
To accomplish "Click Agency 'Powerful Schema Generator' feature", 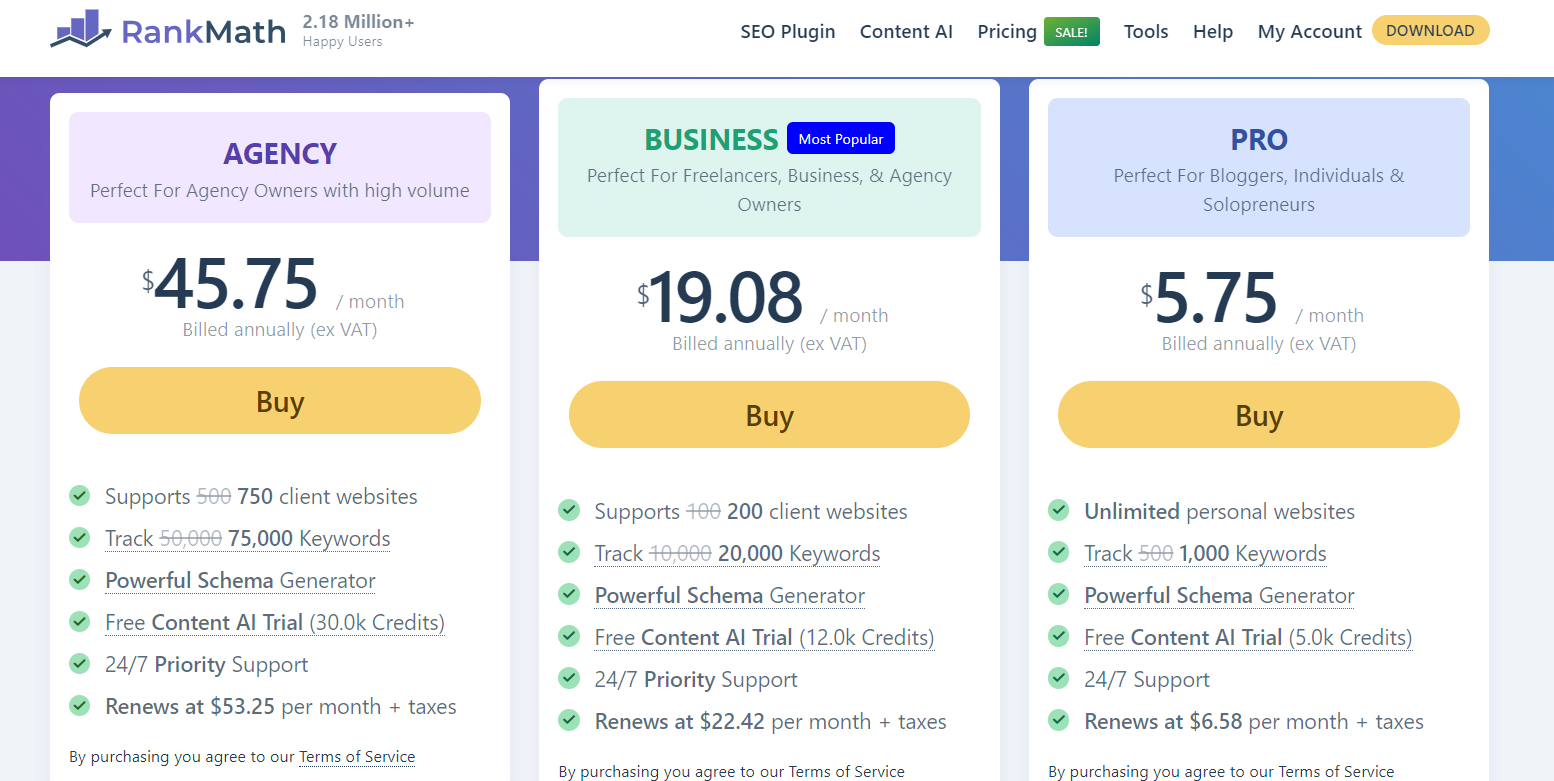I will point(240,580).
